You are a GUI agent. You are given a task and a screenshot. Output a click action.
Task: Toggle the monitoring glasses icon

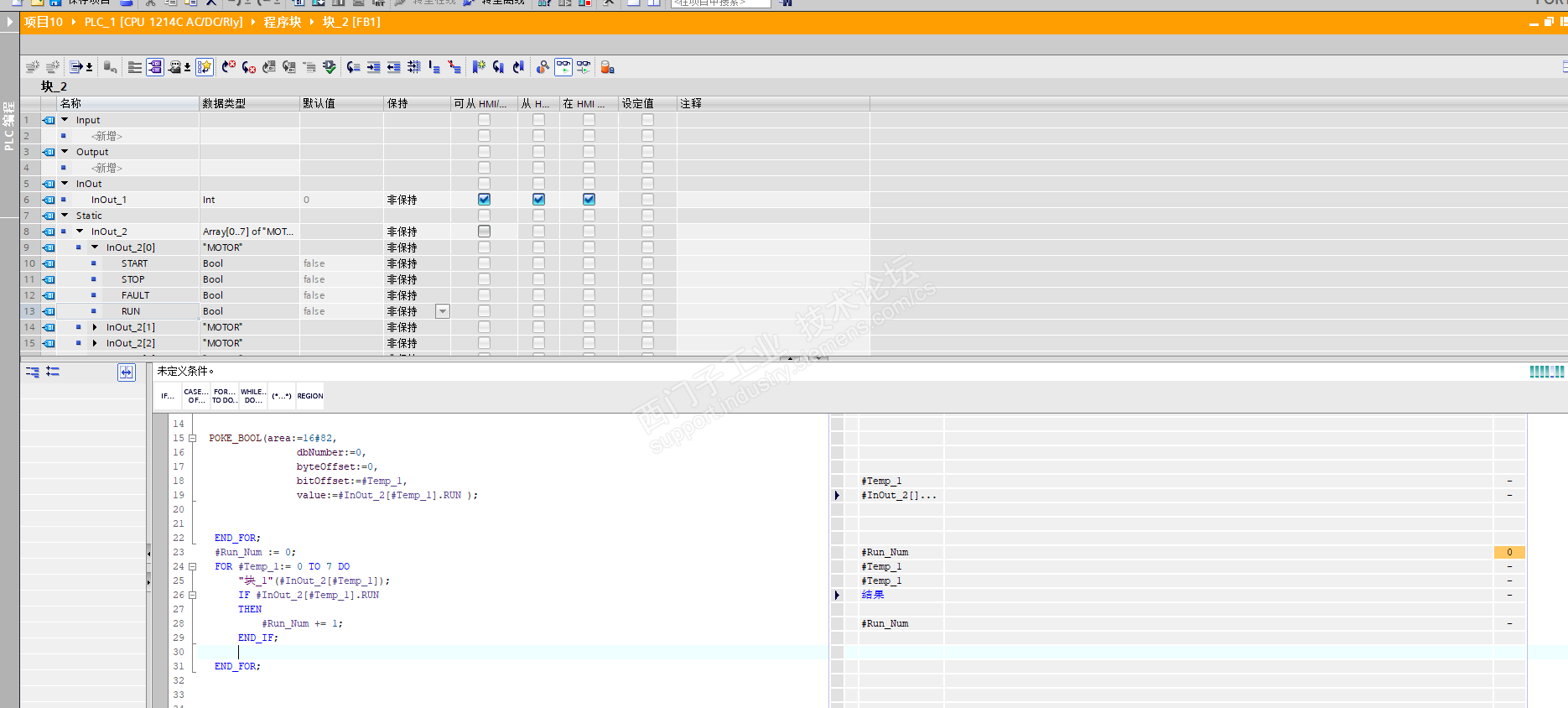tap(563, 67)
